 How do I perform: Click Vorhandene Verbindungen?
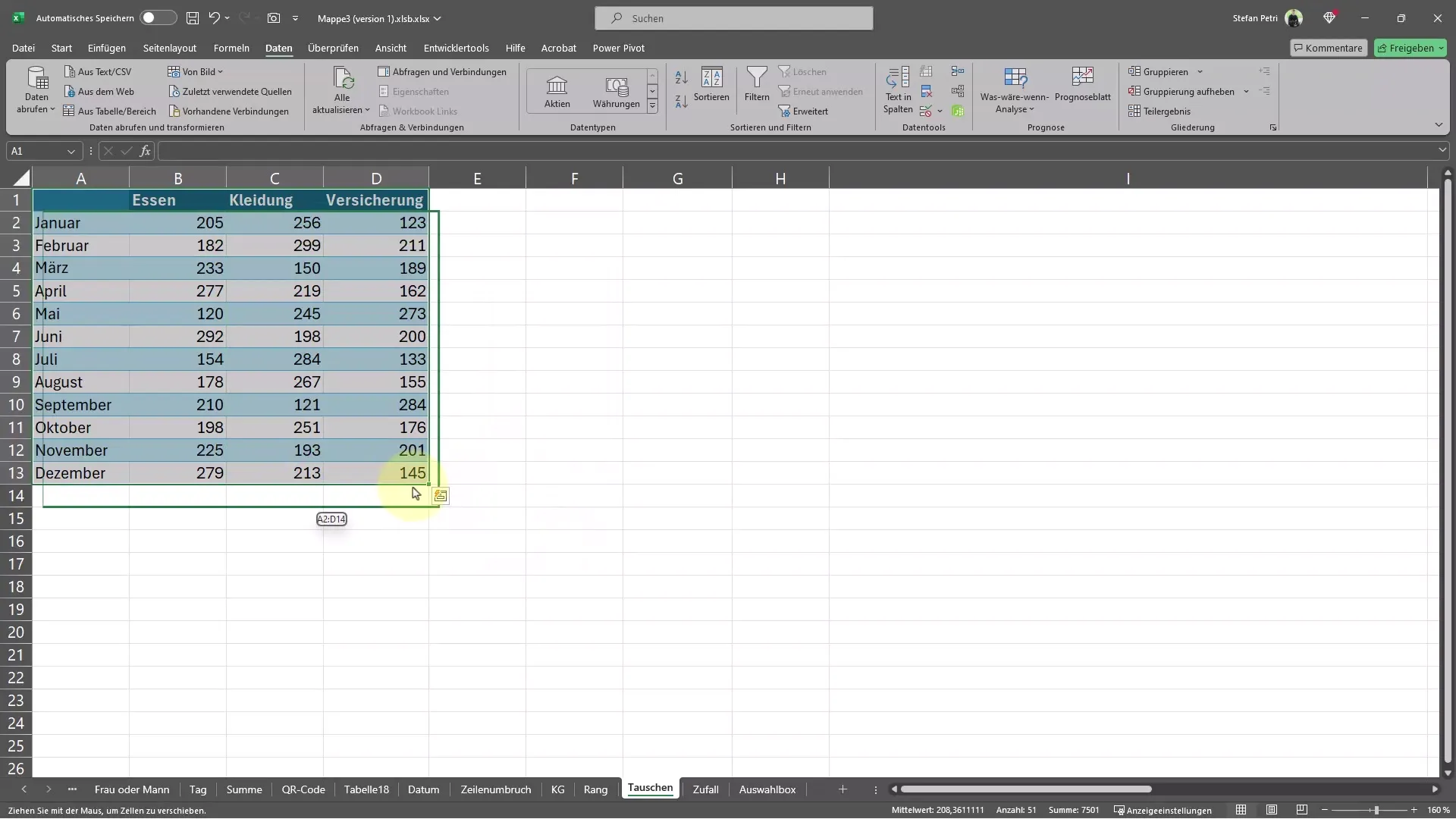(x=229, y=111)
